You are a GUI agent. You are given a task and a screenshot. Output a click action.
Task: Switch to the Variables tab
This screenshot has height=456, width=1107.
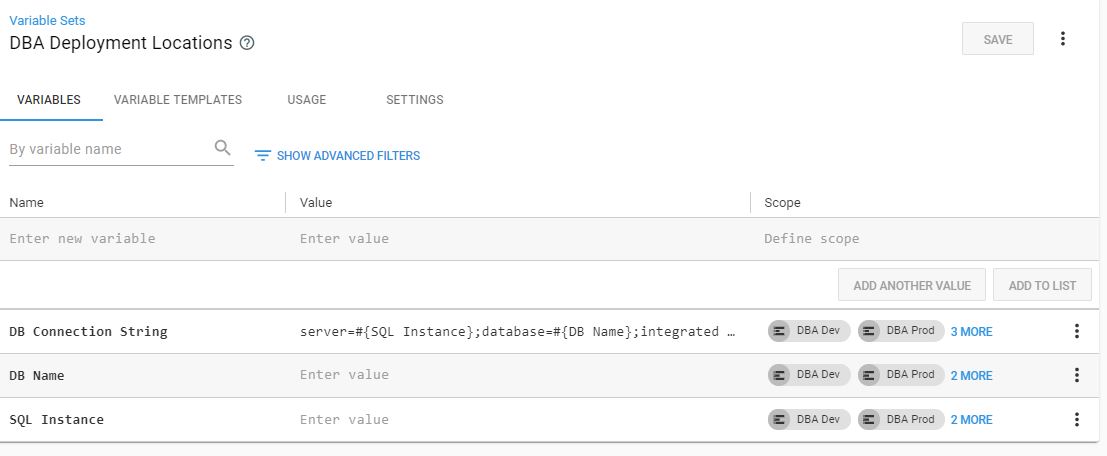pyautogui.click(x=49, y=100)
